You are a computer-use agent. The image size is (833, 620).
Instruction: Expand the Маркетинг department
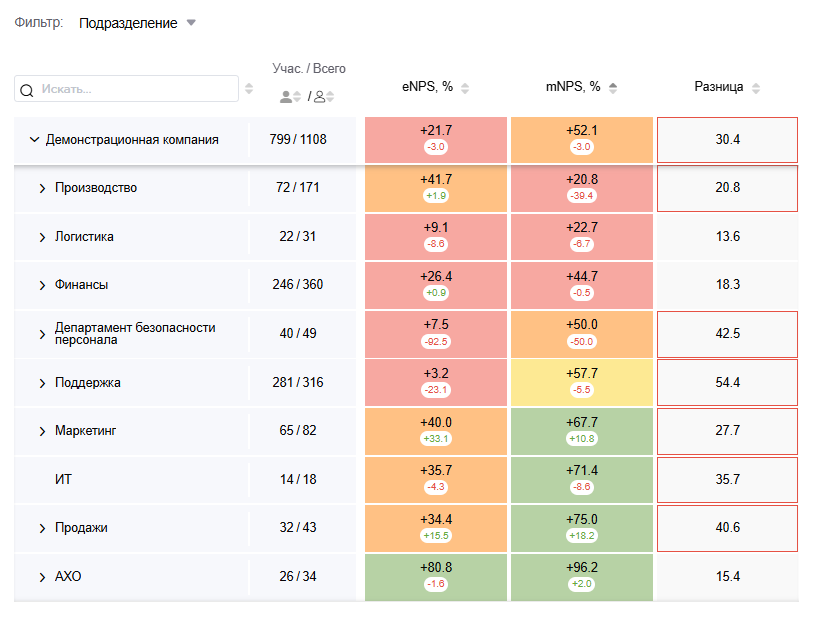(x=42, y=431)
